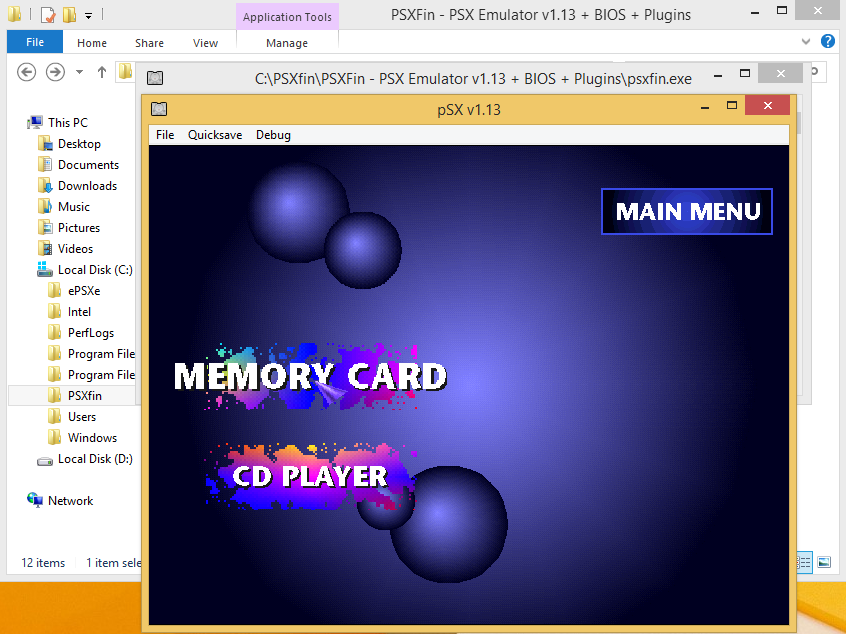Screen dimensions: 846x634
Task: Click the This PC computer icon
Action: (x=35, y=122)
